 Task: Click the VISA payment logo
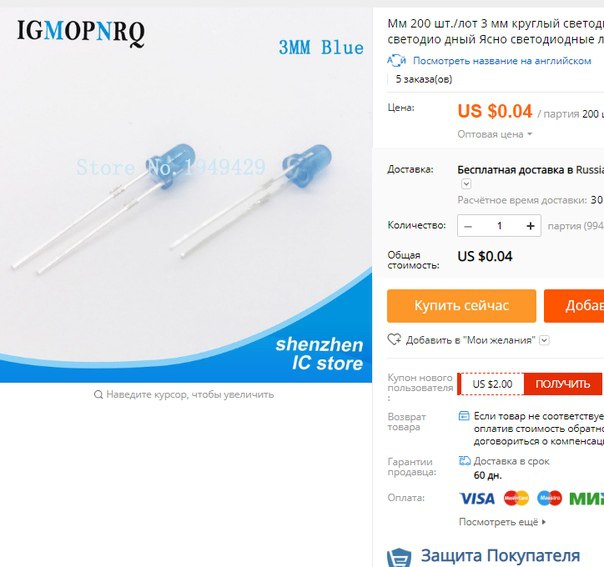(x=477, y=498)
